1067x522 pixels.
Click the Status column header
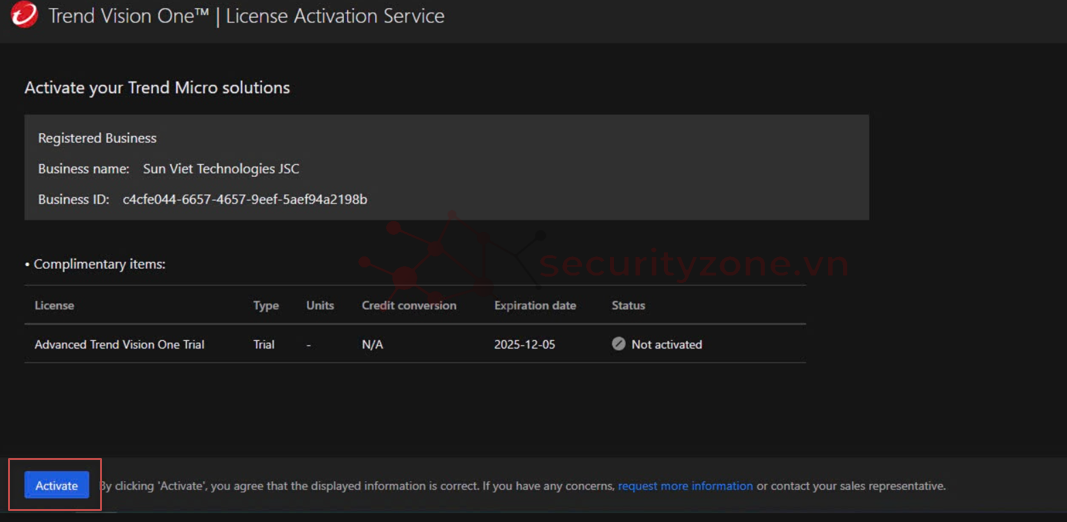click(628, 305)
